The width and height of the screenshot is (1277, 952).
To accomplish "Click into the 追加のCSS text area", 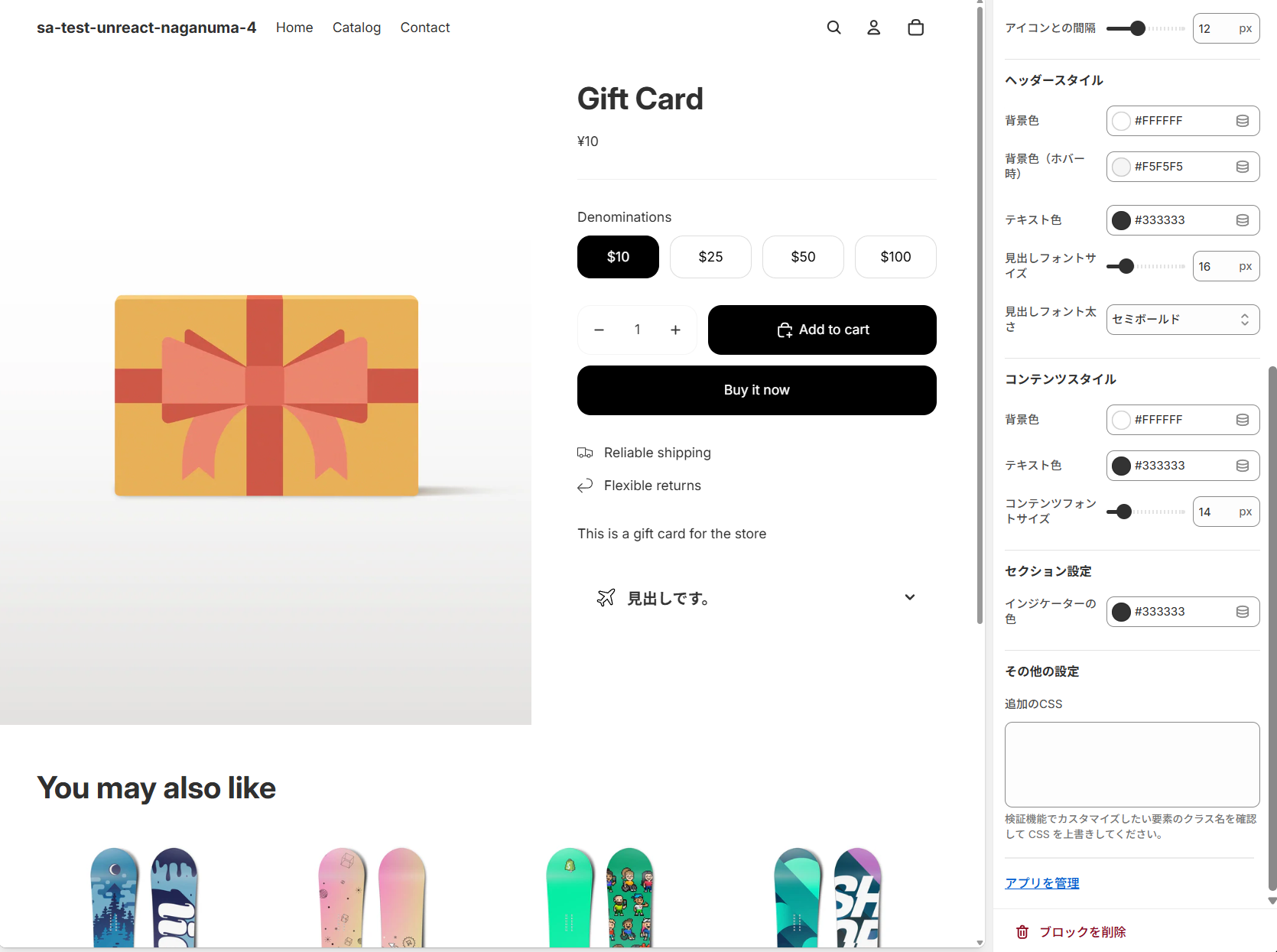I will [1132, 764].
